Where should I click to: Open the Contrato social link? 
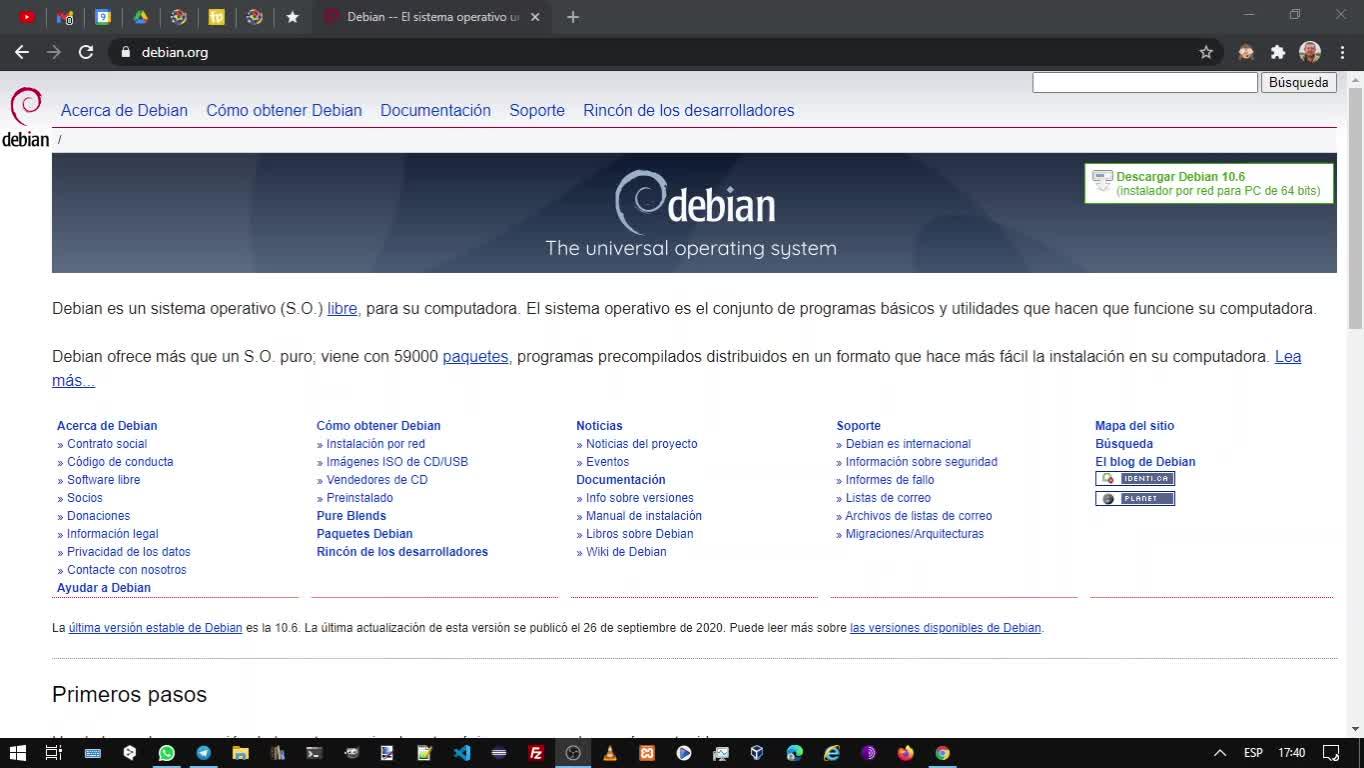coord(107,444)
